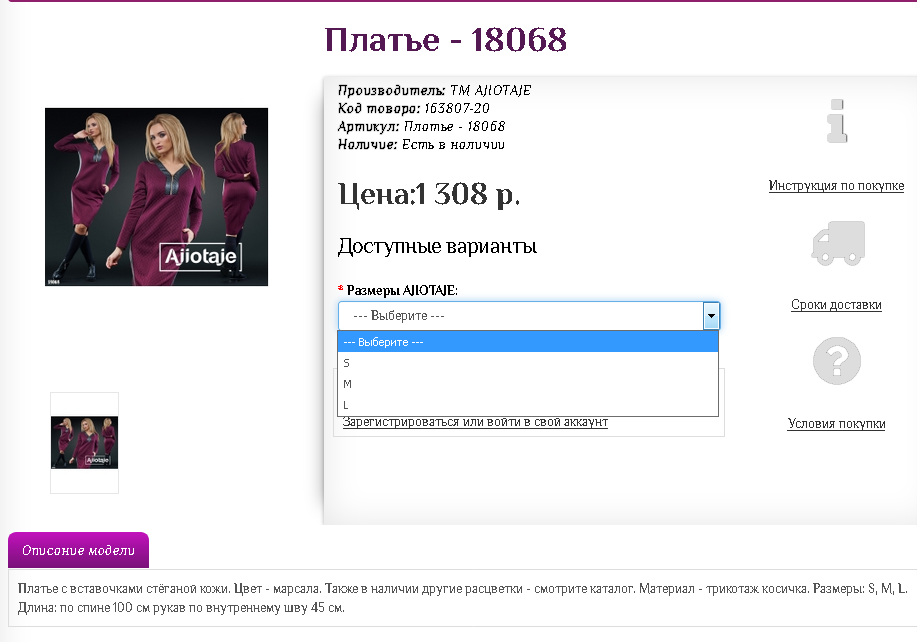Click the Код товара: 163807-20 line

tap(413, 108)
